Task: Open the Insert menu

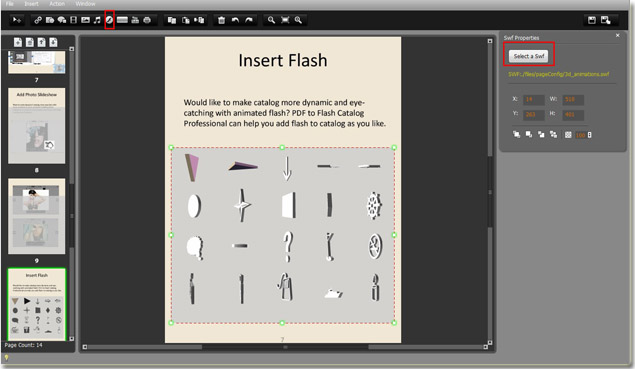Action: pyautogui.click(x=32, y=4)
